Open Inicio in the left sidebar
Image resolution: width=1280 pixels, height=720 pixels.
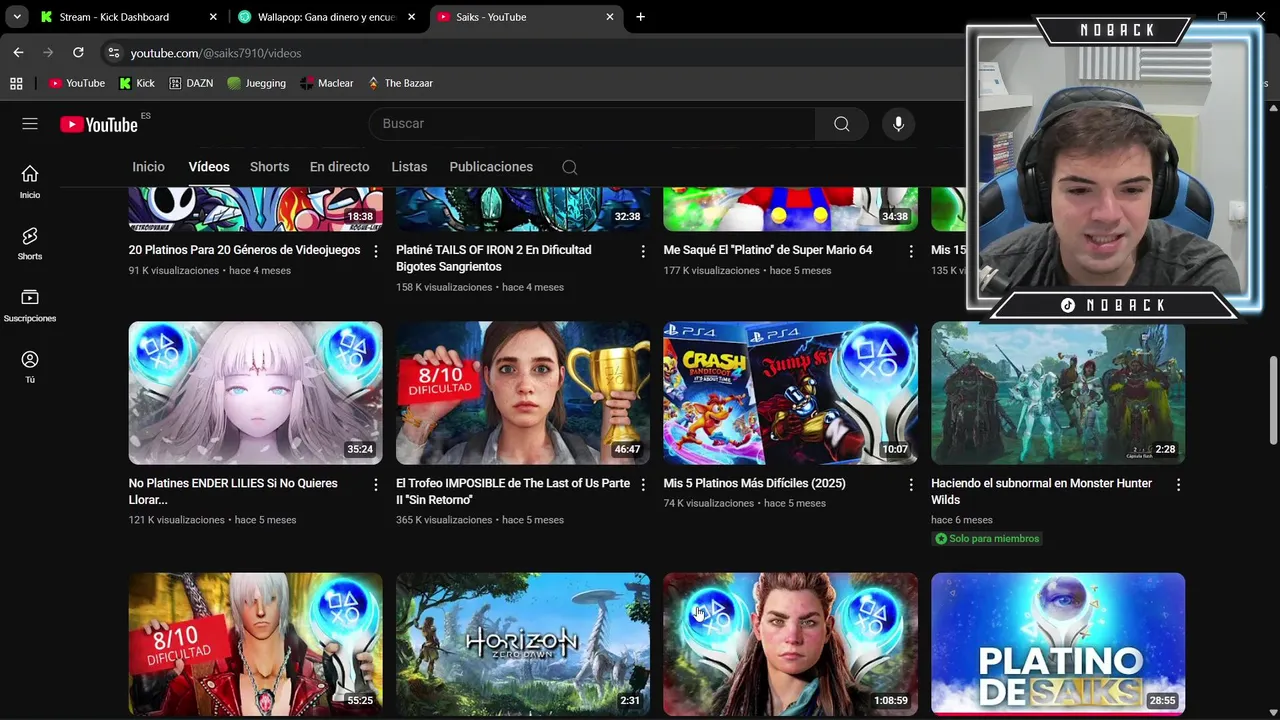(30, 181)
